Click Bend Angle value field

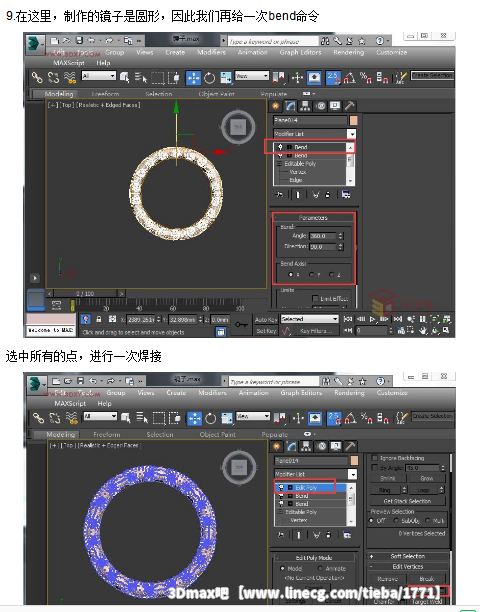(x=323, y=236)
